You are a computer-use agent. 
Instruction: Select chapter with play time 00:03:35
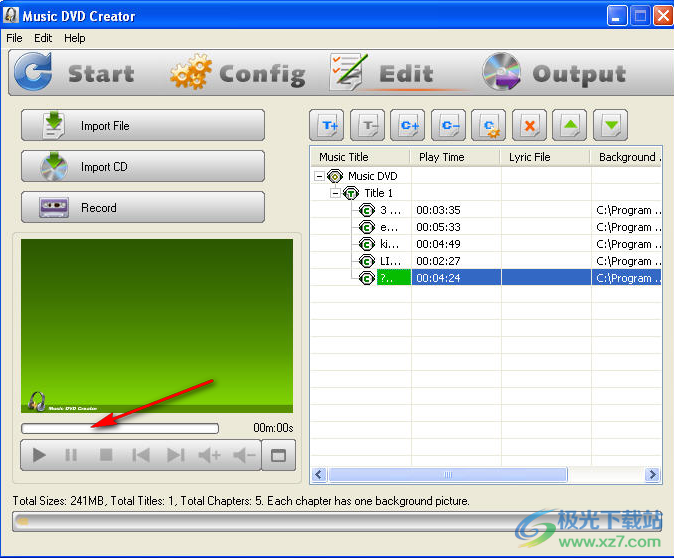[486, 210]
